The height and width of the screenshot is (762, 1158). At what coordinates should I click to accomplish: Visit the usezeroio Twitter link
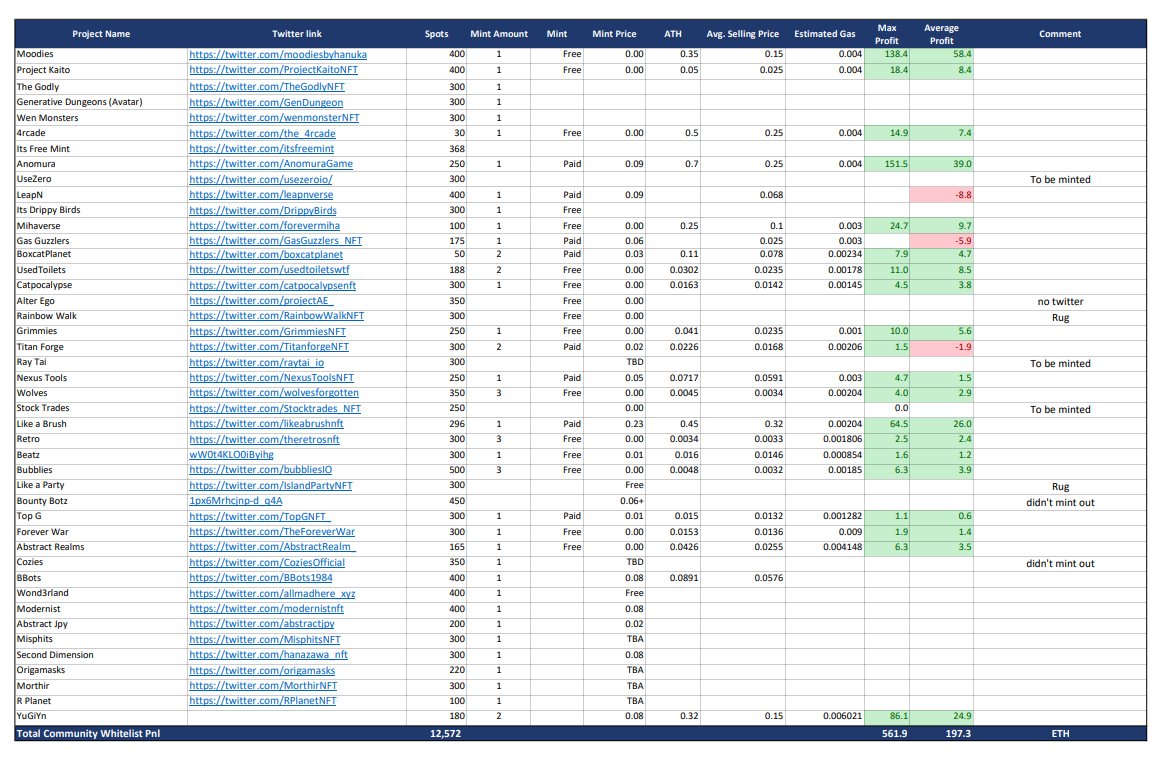click(x=261, y=179)
